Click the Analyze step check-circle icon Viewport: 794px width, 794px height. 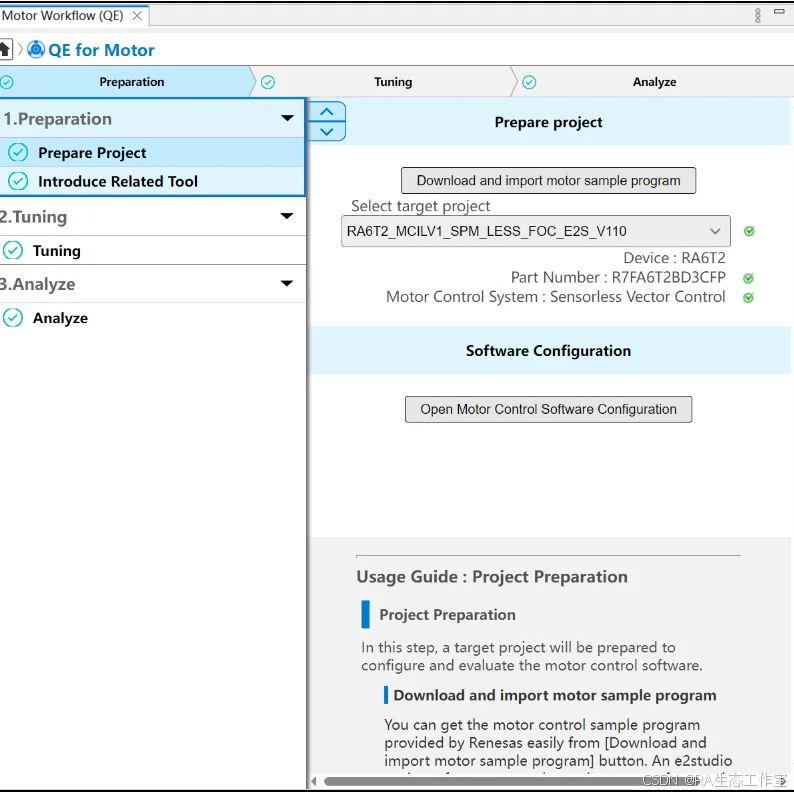click(13, 318)
